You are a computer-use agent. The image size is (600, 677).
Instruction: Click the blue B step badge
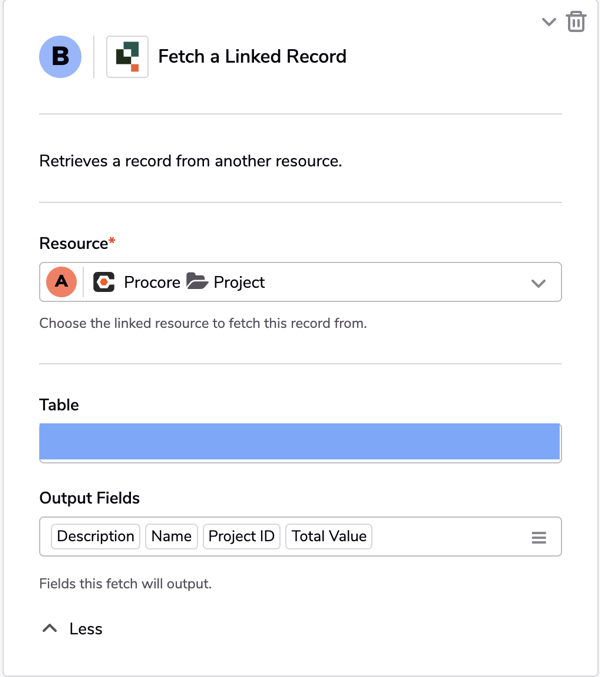pos(60,57)
